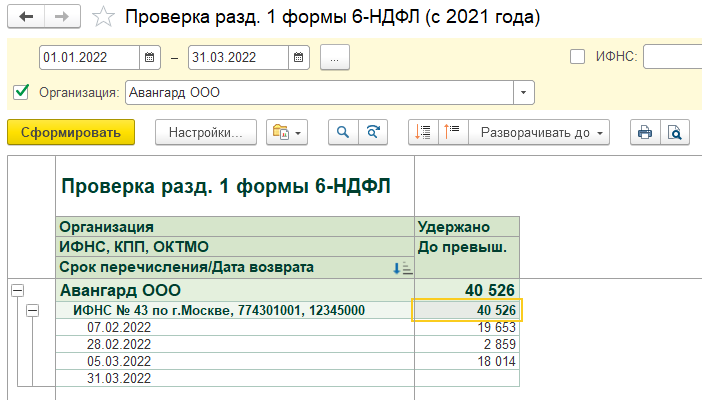The height and width of the screenshot is (400, 702).
Task: Select row ИФНС № 43 по г.Москве
Action: 235,310
